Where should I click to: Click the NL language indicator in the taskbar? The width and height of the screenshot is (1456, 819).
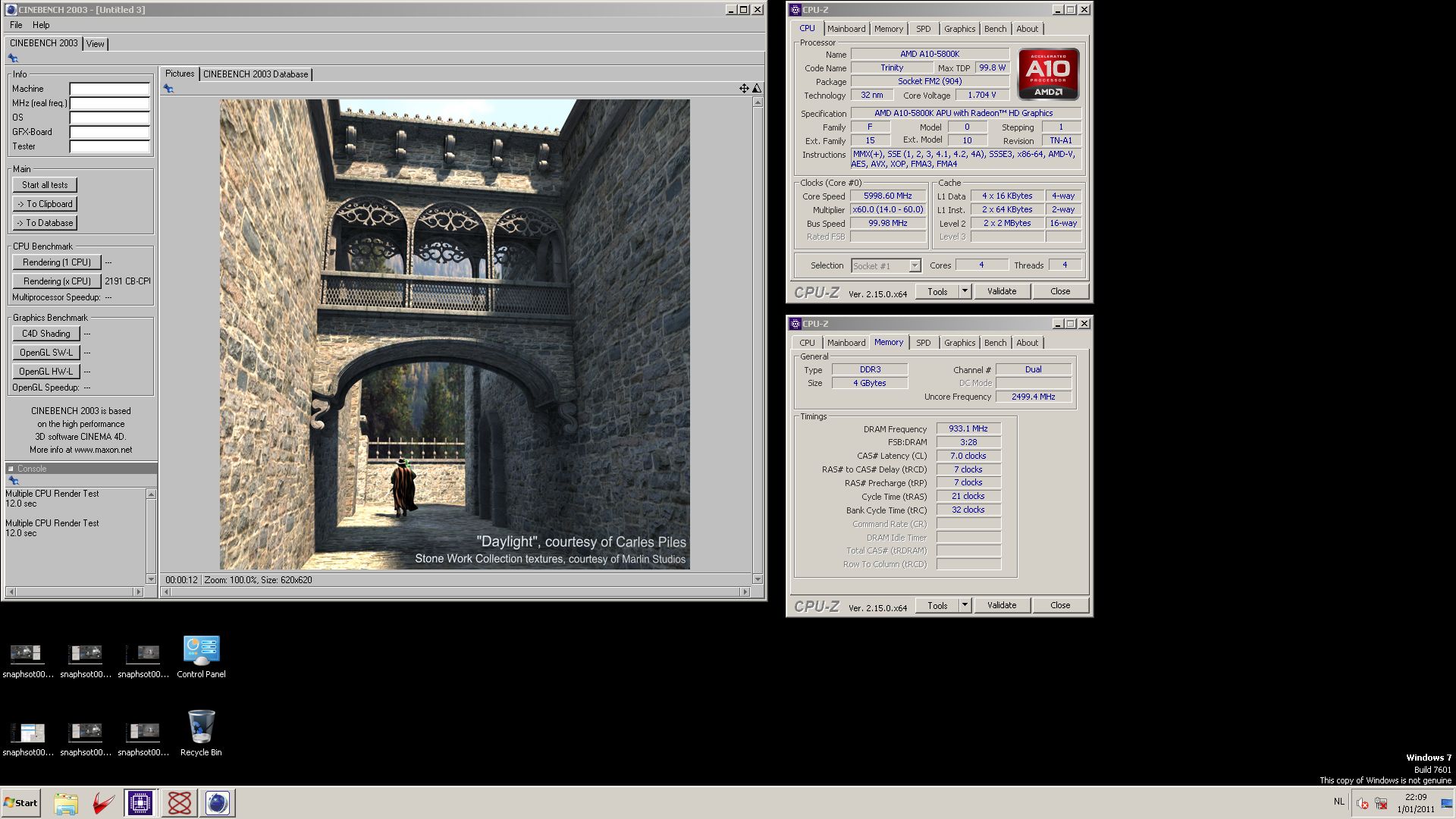point(1338,802)
